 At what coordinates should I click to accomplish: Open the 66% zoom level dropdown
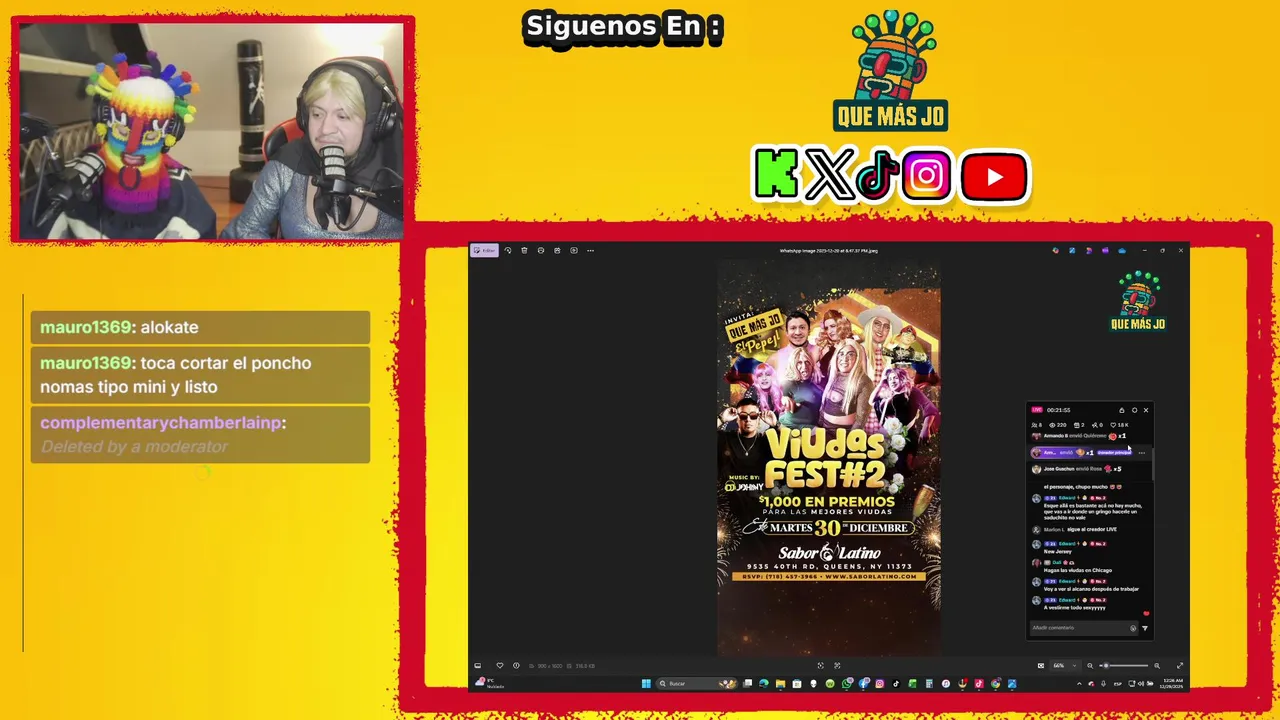pyautogui.click(x=1064, y=666)
